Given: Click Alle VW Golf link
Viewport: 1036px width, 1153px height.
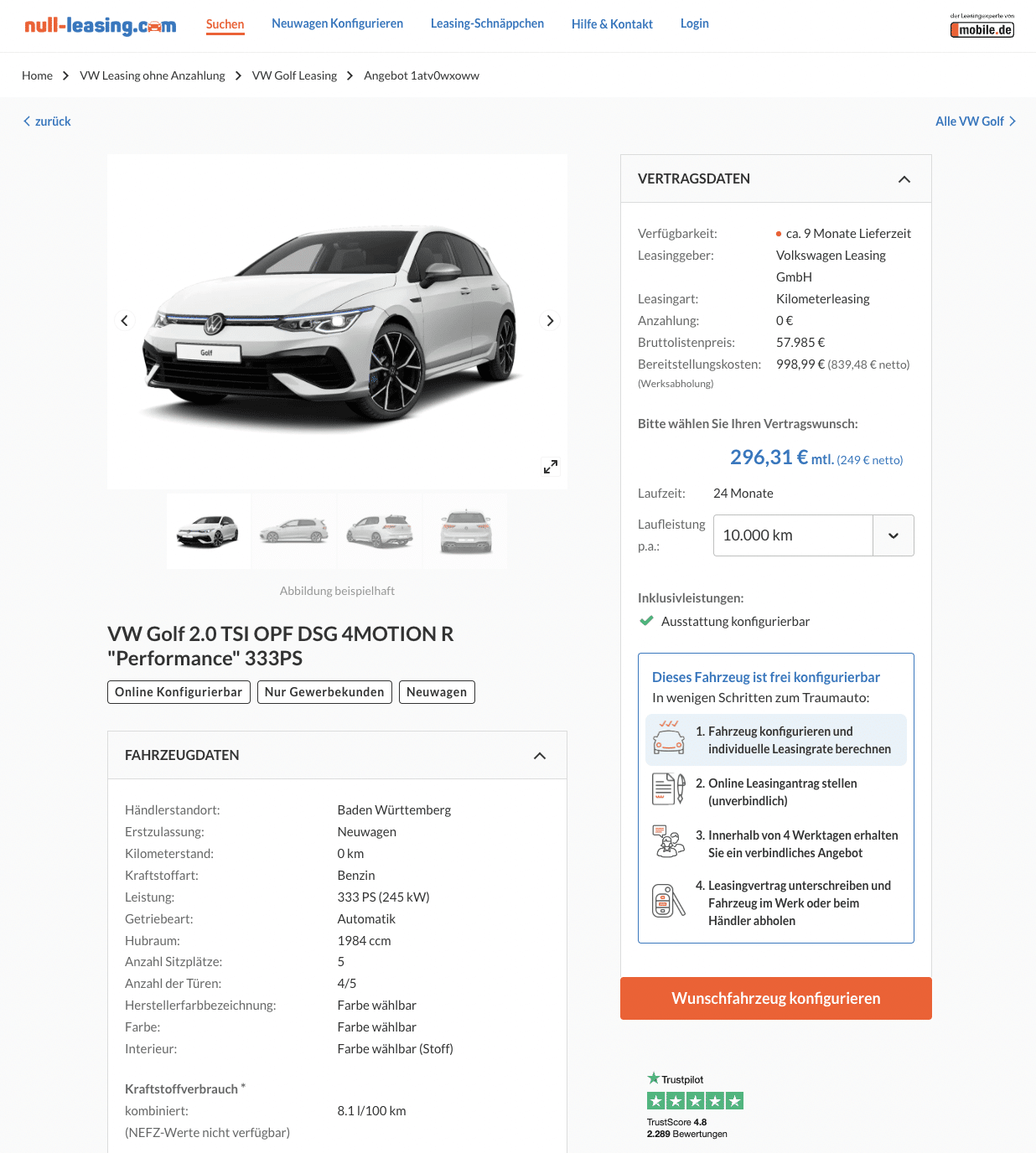Looking at the screenshot, I should pos(976,122).
